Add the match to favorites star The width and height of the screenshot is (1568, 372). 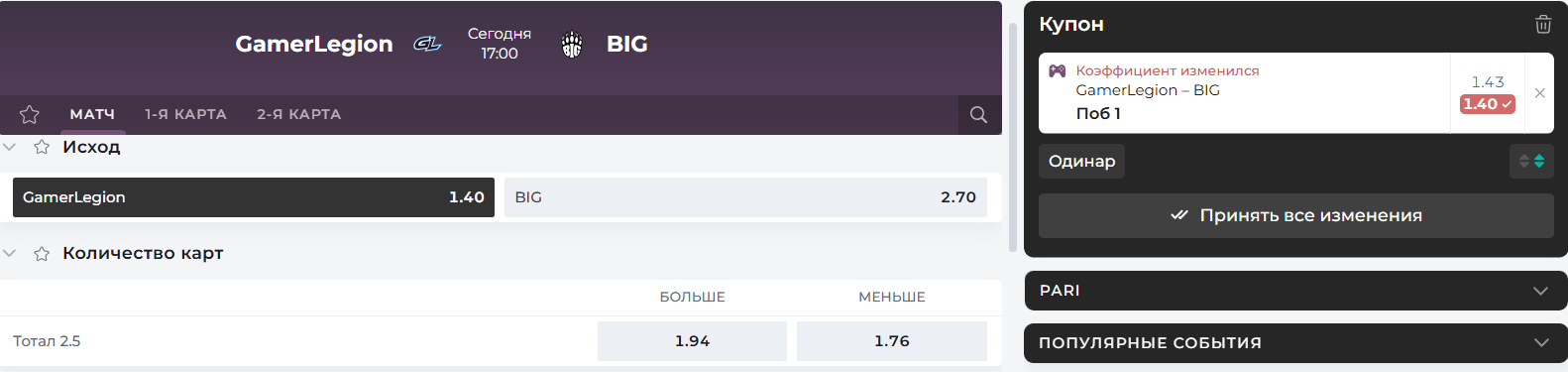pyautogui.click(x=30, y=114)
